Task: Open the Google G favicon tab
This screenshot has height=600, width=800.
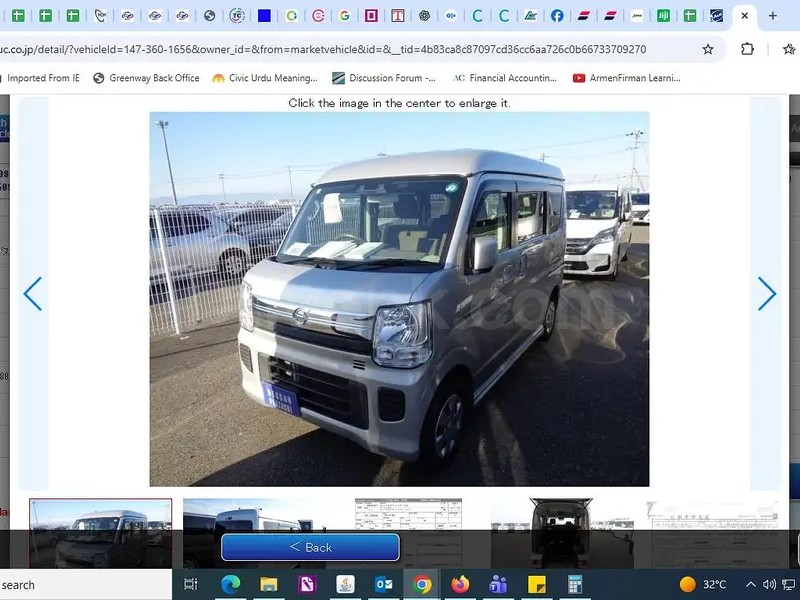Action: pos(344,16)
